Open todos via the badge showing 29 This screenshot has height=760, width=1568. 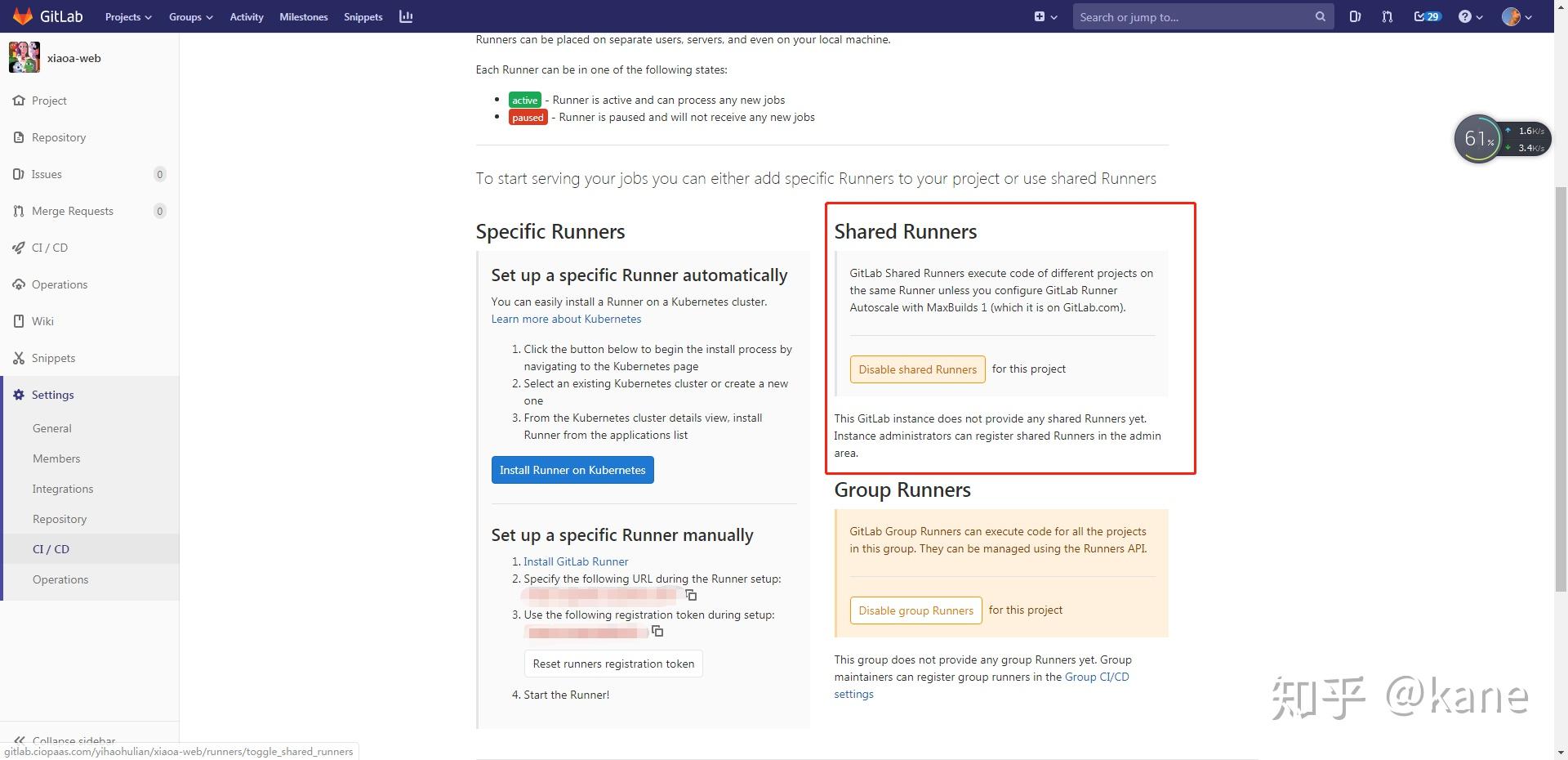tap(1426, 16)
